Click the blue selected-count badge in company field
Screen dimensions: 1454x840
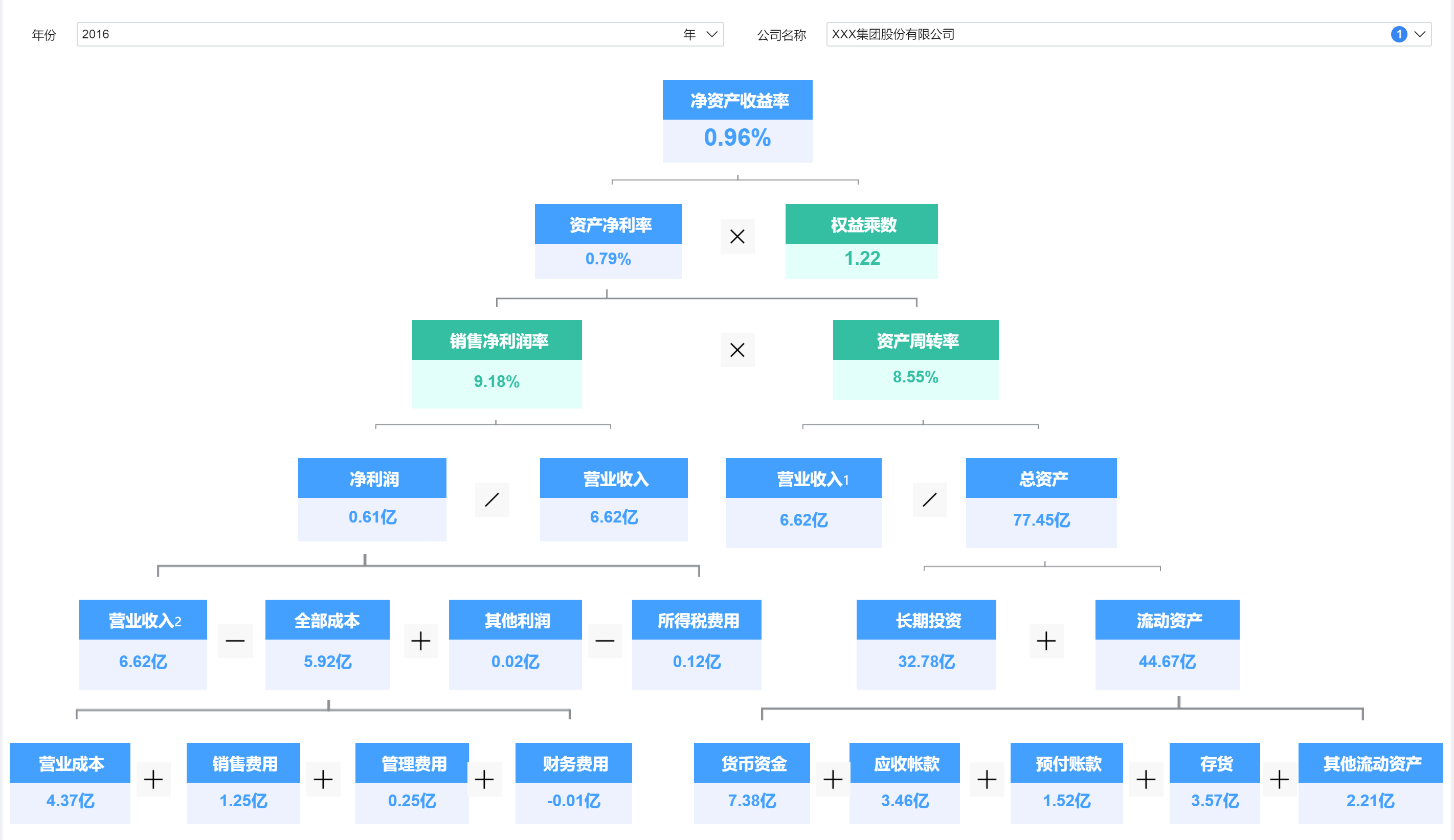click(1399, 34)
